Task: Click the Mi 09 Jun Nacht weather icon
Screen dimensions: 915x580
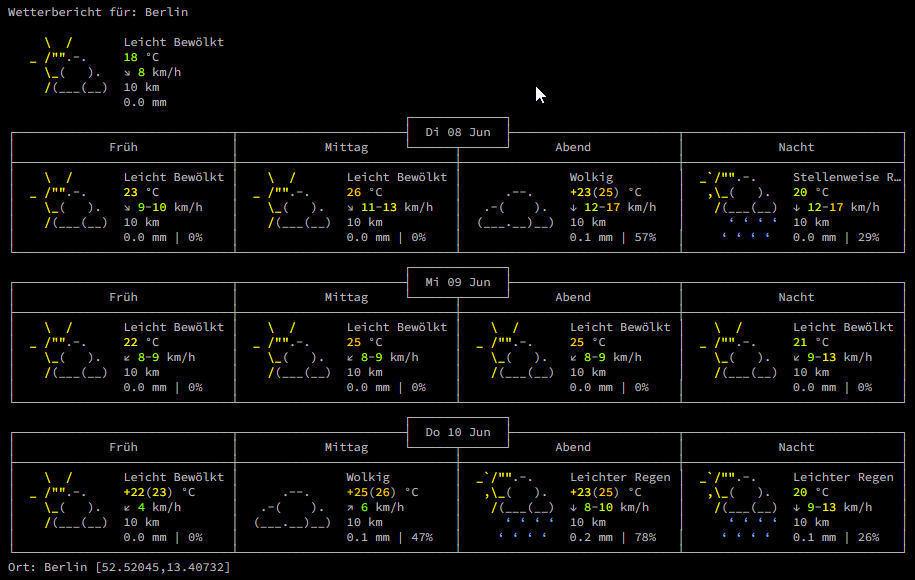Action: [x=739, y=351]
